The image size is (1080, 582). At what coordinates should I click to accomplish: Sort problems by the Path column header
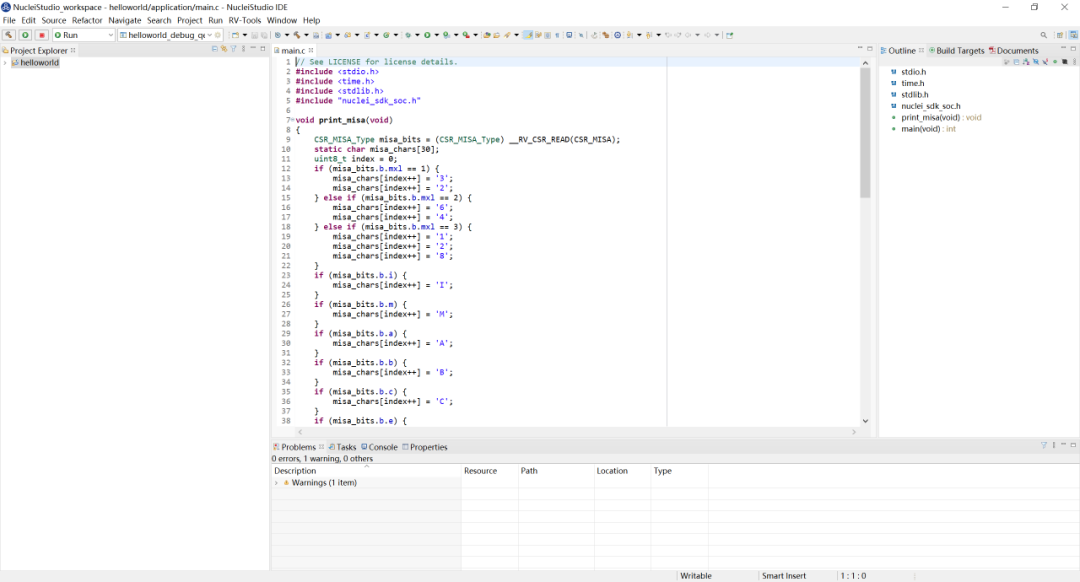click(557, 471)
